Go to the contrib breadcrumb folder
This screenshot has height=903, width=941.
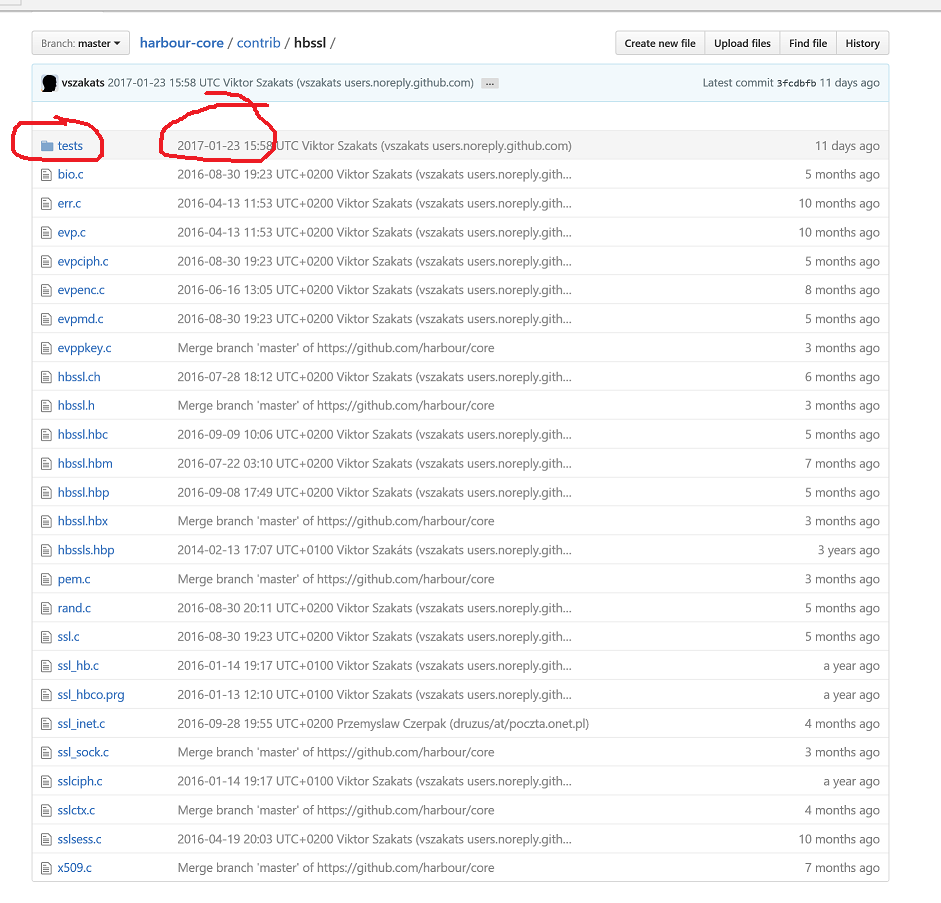pos(258,43)
